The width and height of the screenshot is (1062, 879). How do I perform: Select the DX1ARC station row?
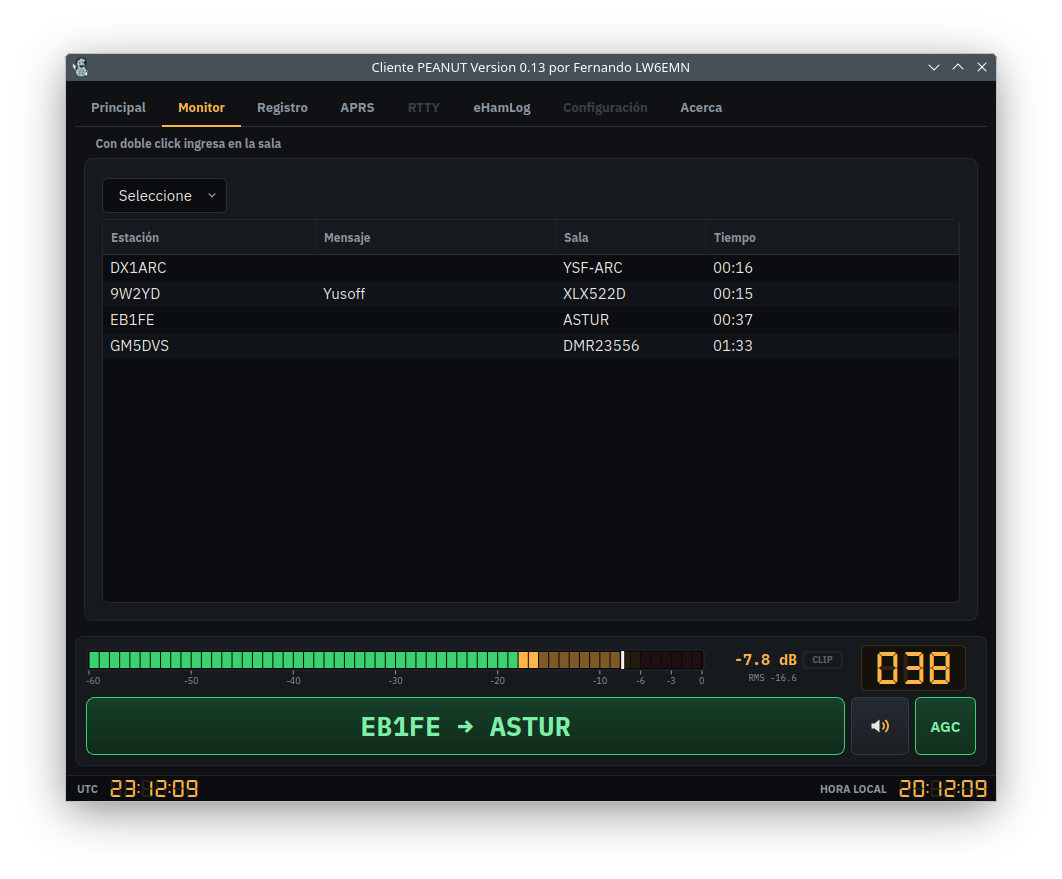coord(530,267)
